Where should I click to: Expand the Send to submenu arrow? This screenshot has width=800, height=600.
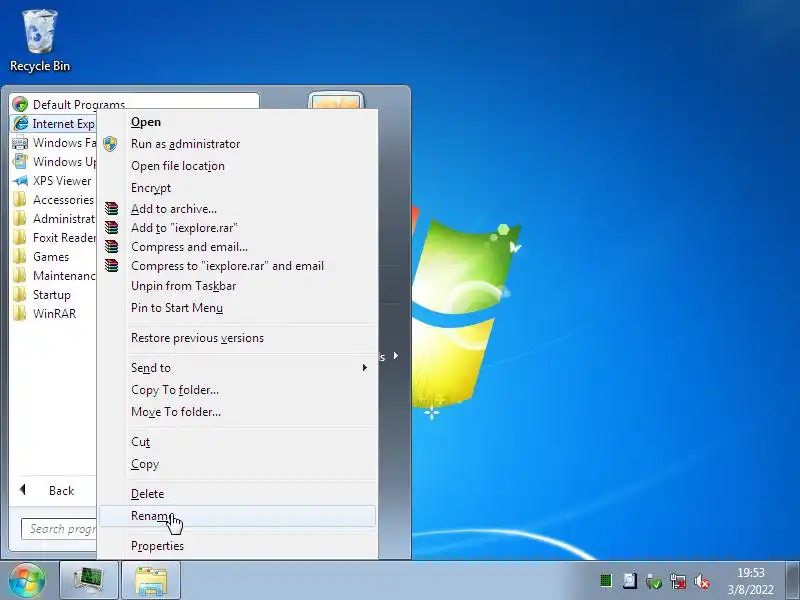(x=364, y=368)
